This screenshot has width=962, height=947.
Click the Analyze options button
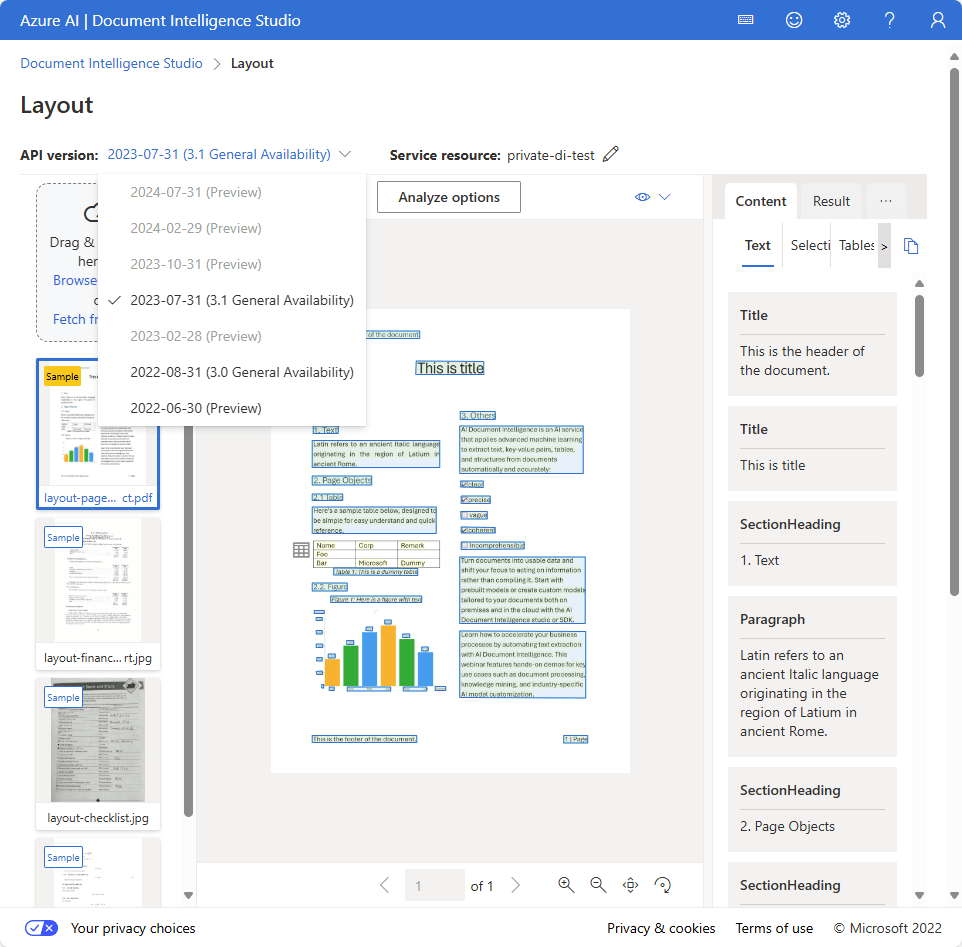tap(448, 197)
